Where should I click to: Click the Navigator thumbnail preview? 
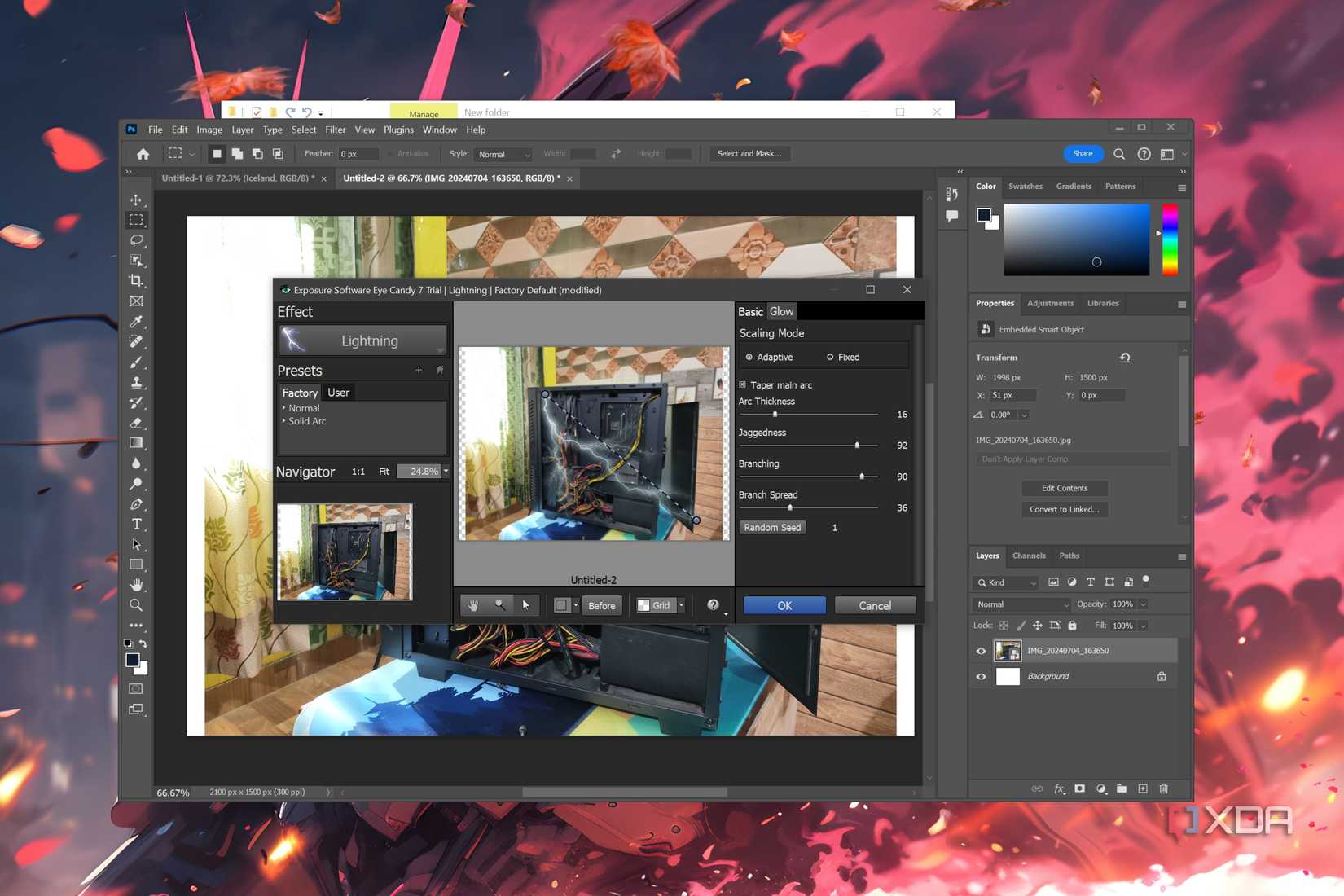tap(345, 552)
